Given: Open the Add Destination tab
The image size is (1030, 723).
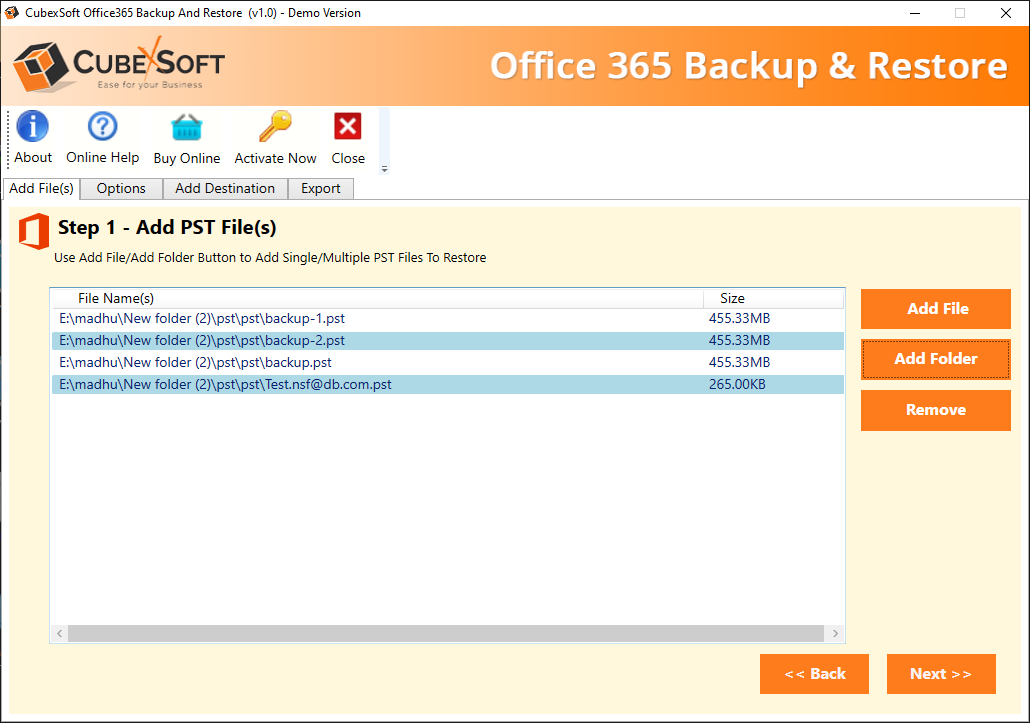Looking at the screenshot, I should 225,188.
